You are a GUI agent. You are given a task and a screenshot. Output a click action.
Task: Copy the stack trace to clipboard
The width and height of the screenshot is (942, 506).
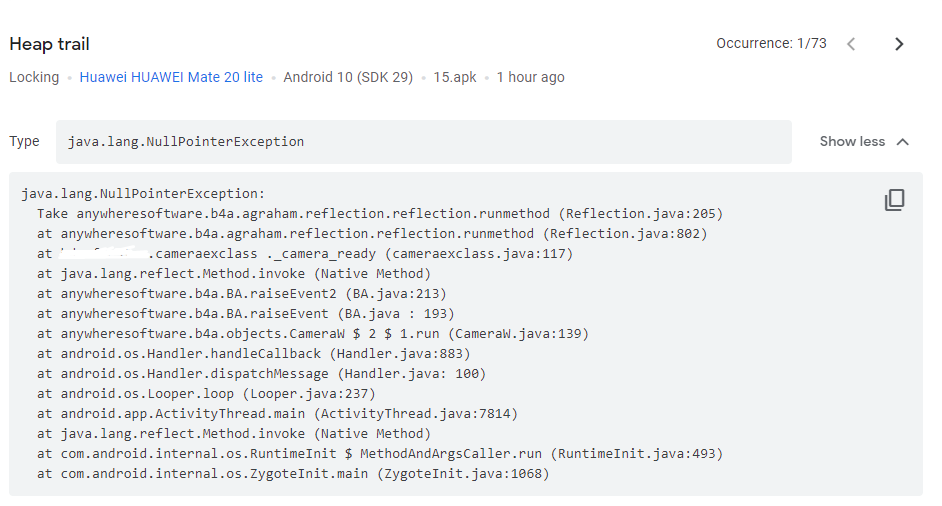pyautogui.click(x=894, y=200)
